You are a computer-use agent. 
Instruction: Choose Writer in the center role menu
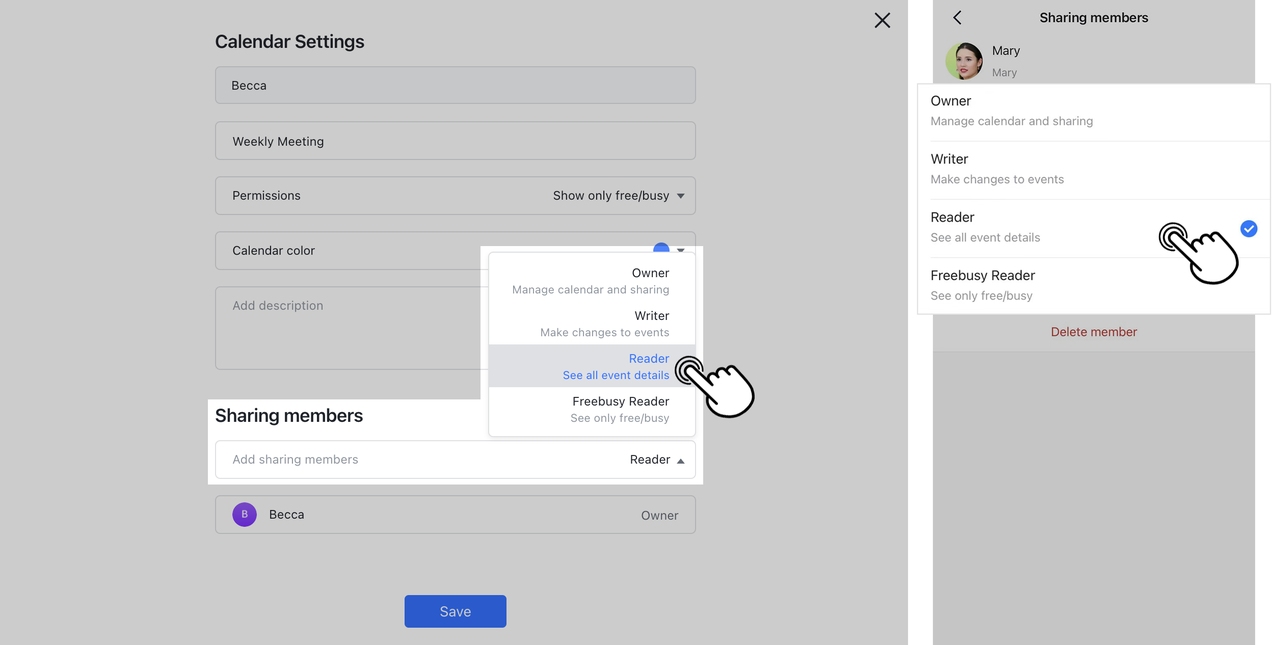click(x=591, y=323)
